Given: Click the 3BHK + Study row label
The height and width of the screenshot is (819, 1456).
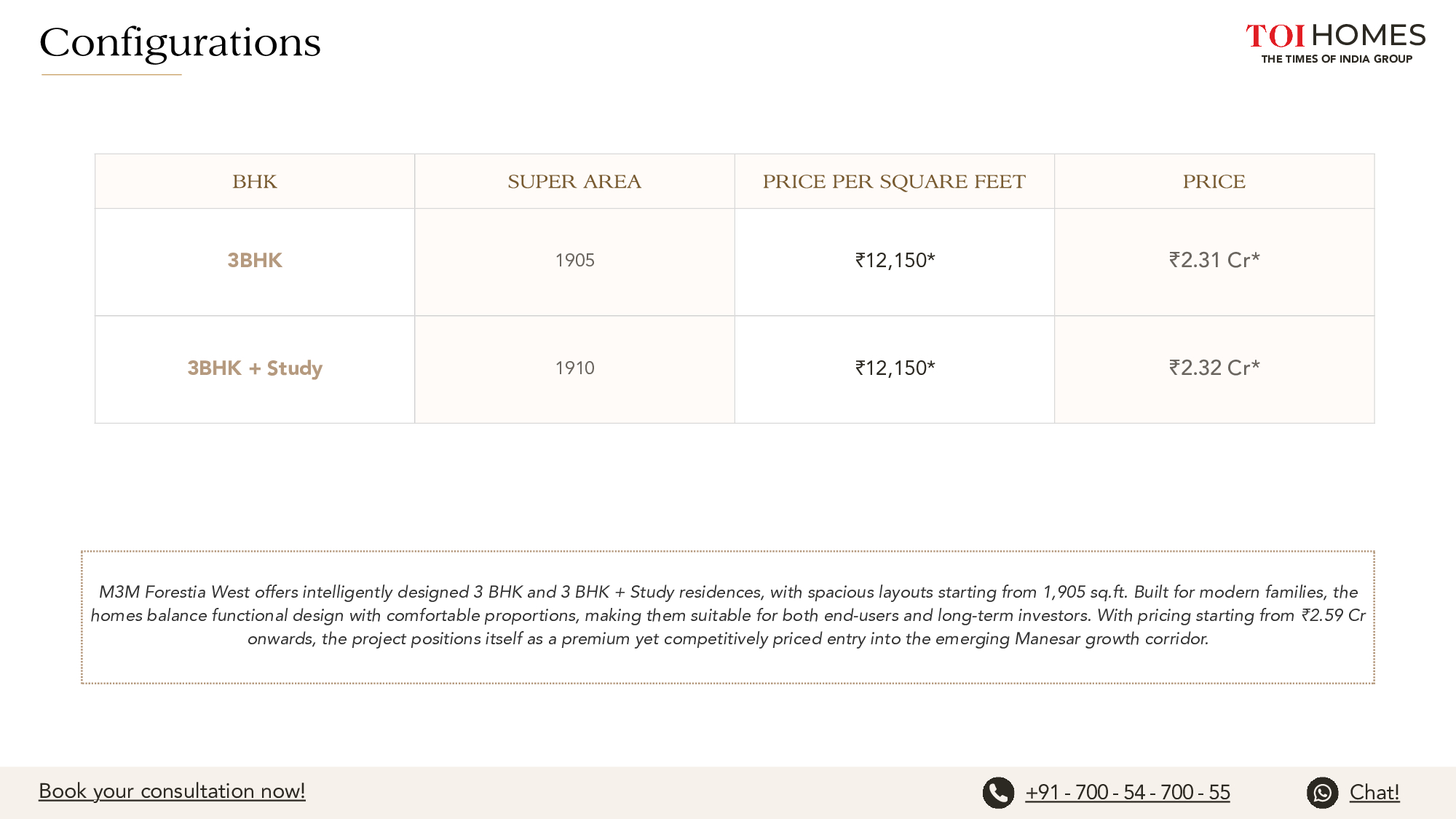Looking at the screenshot, I should point(254,368).
